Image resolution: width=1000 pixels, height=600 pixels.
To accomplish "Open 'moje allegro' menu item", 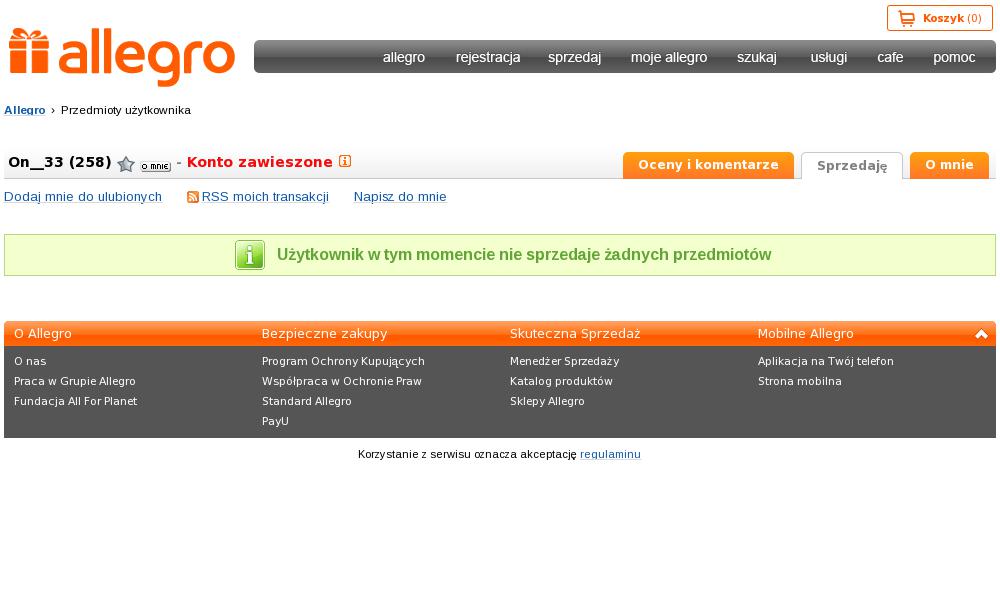I will pos(669,57).
